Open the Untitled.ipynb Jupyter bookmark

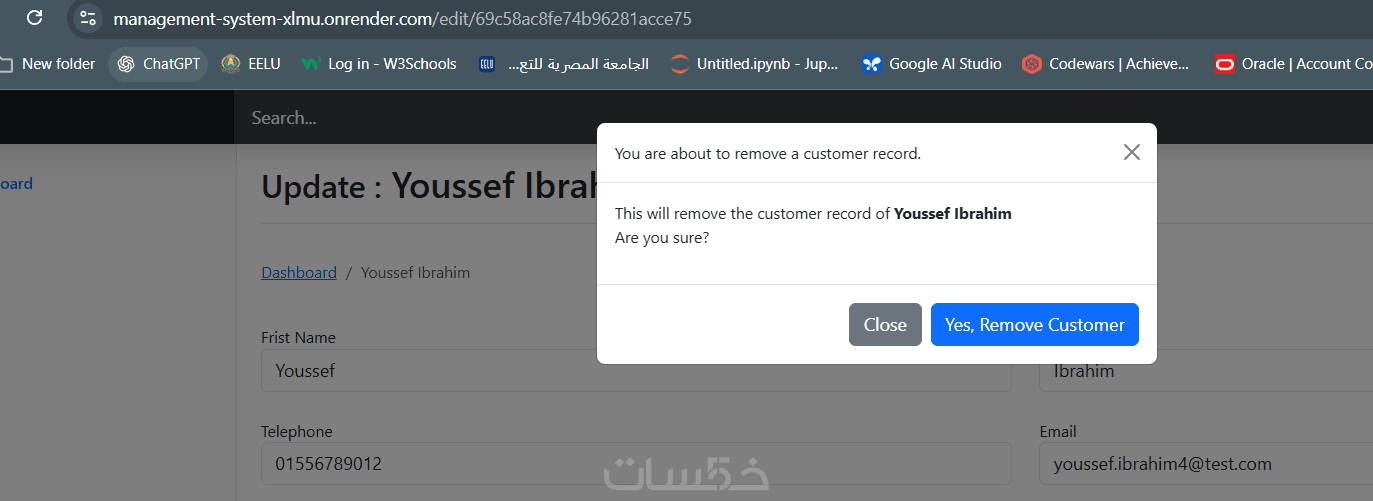(x=755, y=64)
